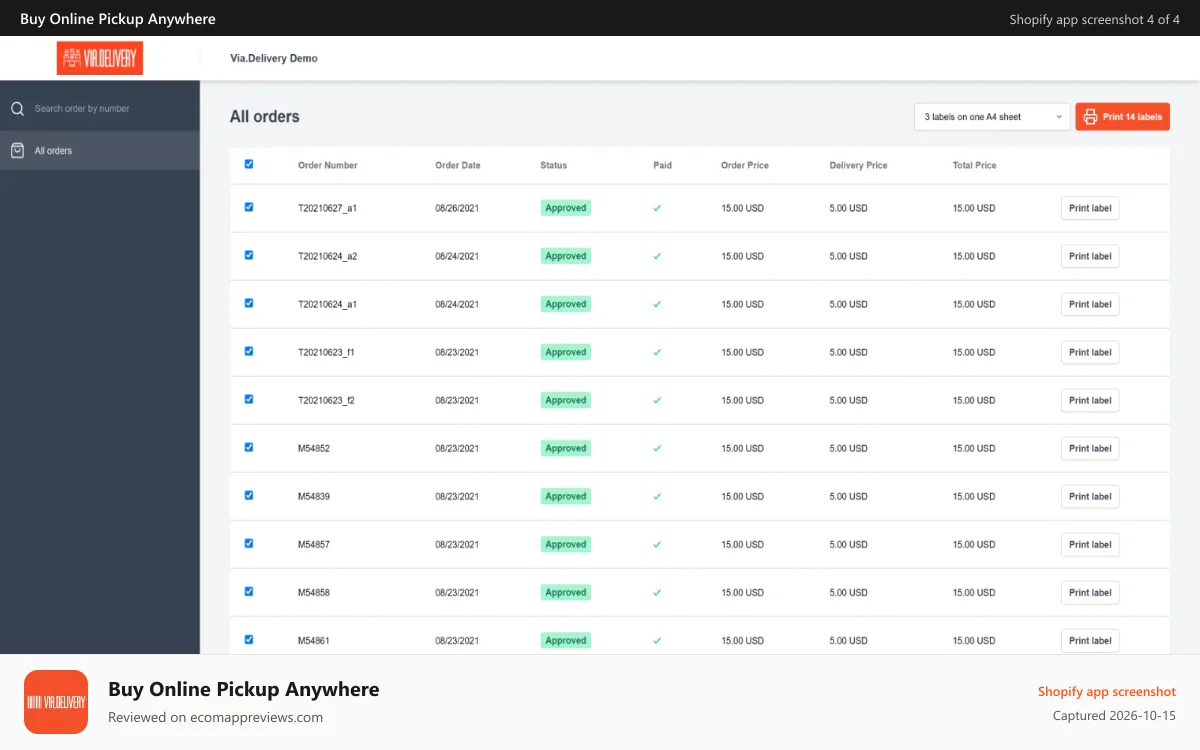Uncheck order T20210623_f1 checkbox
This screenshot has height=750, width=1200.
pos(249,351)
